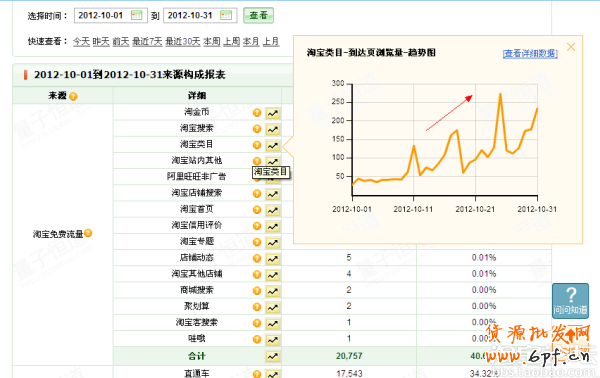Open trend chart for 店铺动态 row

point(273,259)
